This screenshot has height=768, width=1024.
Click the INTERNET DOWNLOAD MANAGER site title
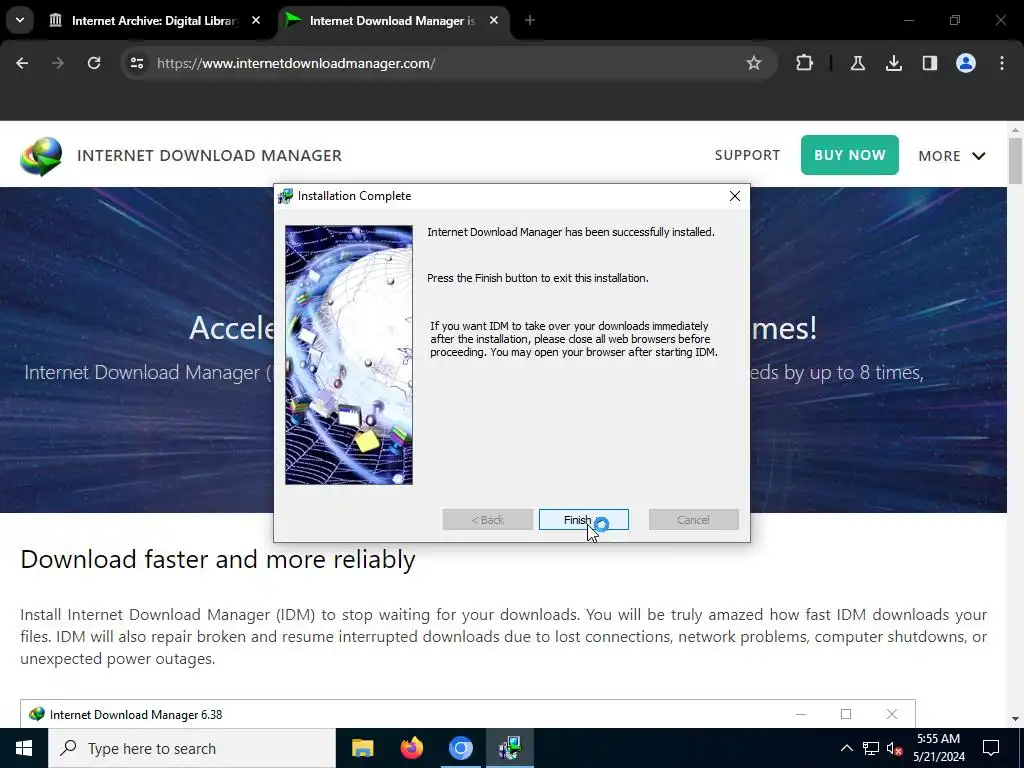(209, 155)
